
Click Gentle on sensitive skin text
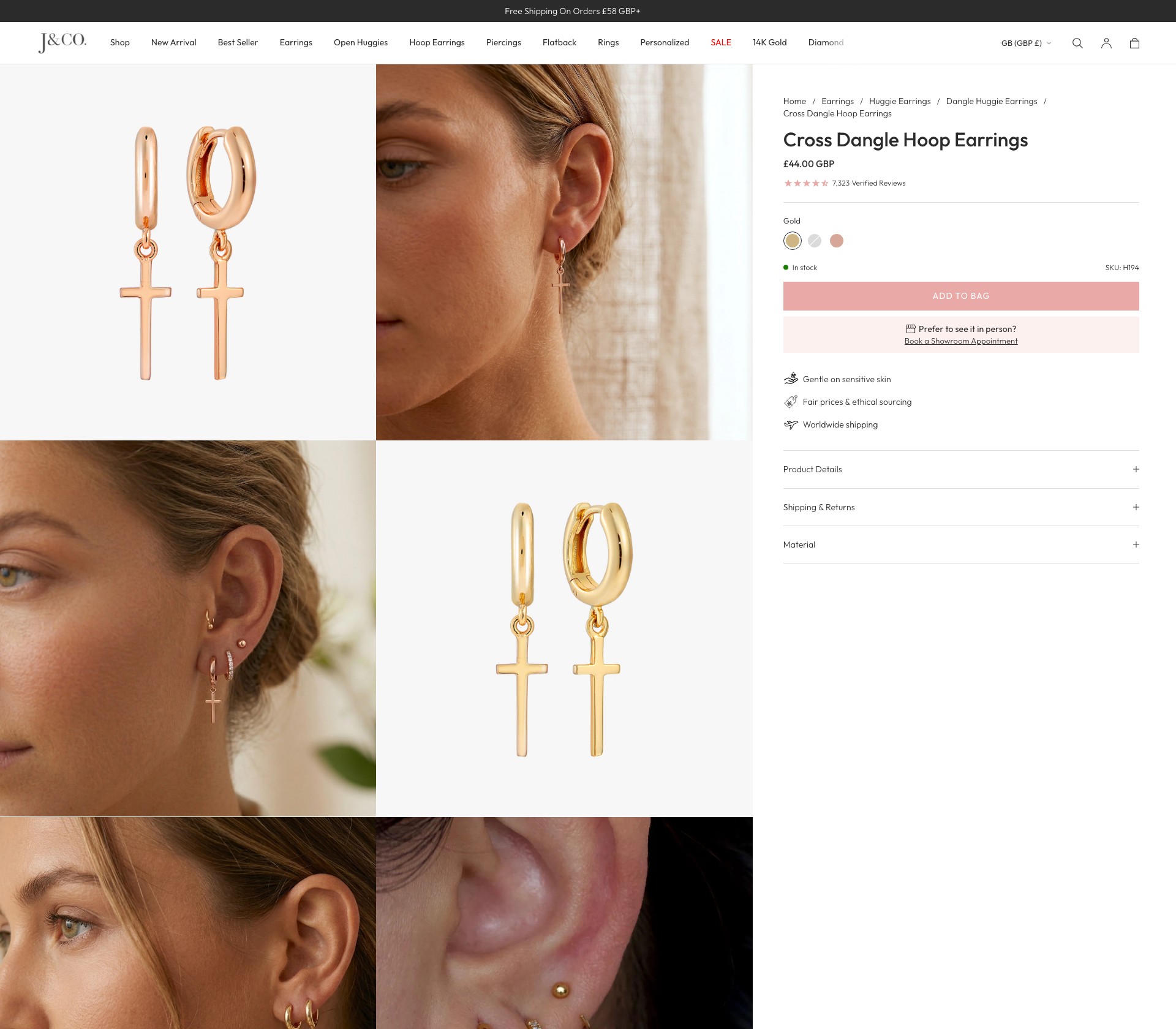[x=846, y=379]
